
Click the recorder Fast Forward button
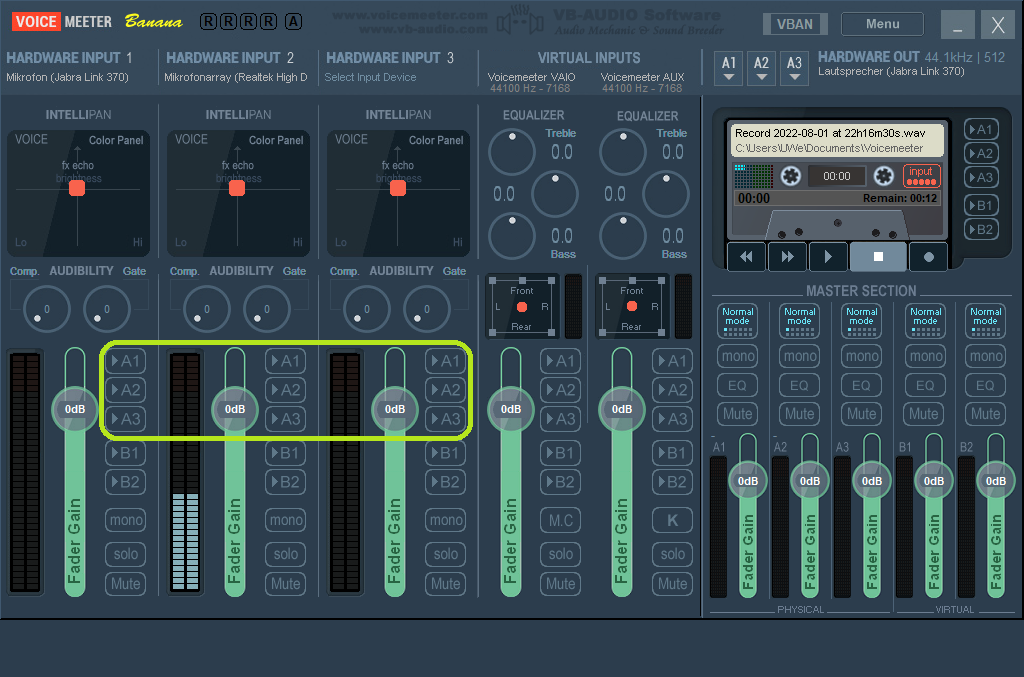787,257
